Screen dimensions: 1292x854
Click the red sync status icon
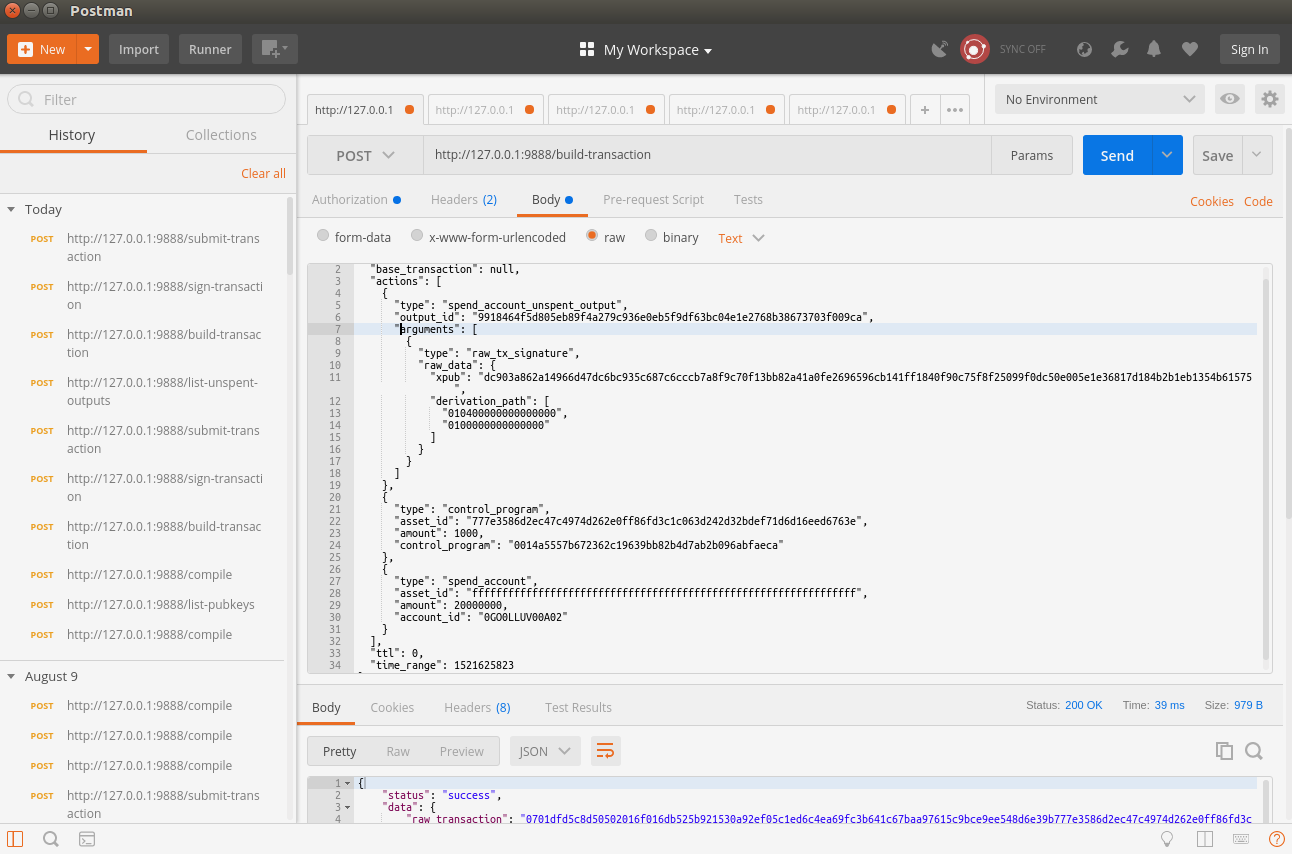click(974, 49)
